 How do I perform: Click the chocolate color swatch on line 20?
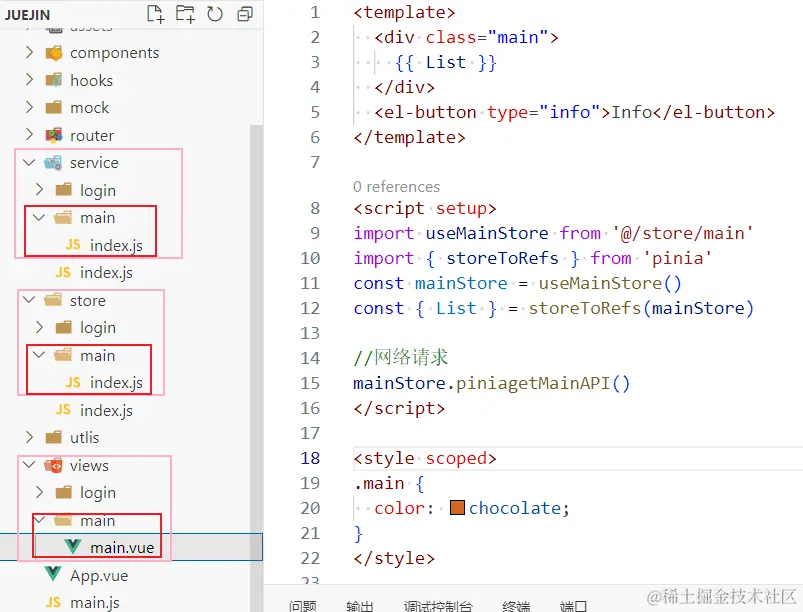pos(457,508)
